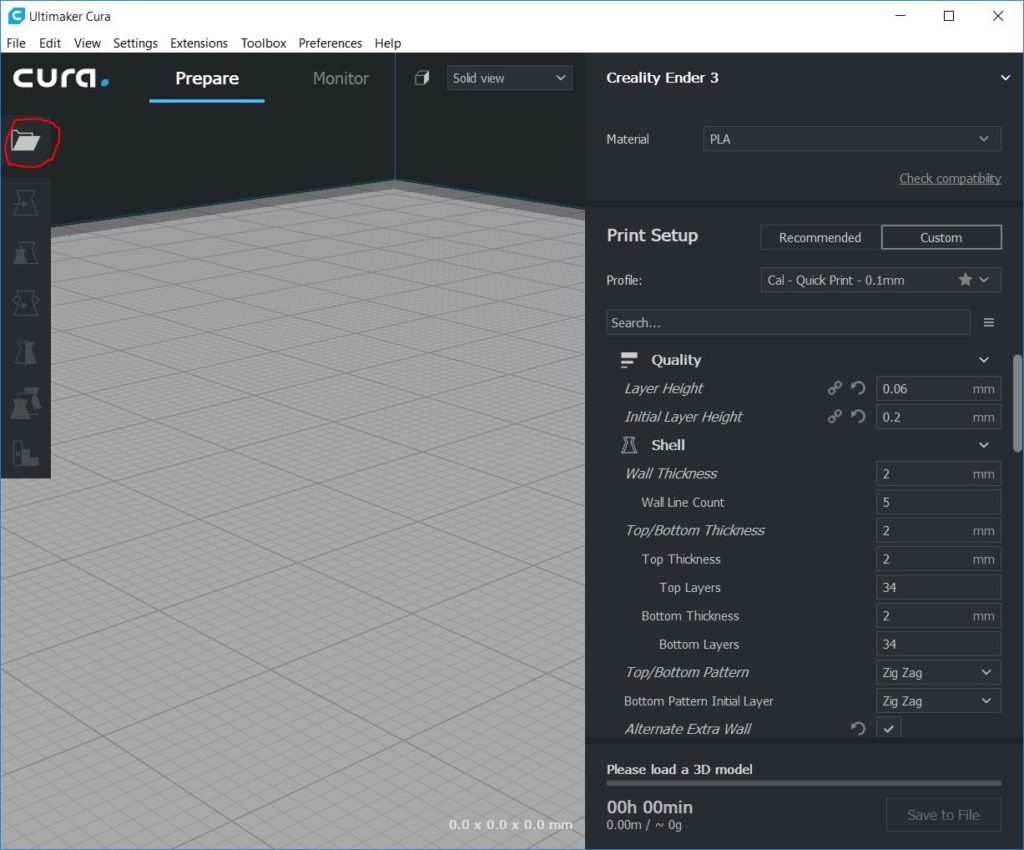The width and height of the screenshot is (1024, 850).
Task: Switch Print Setup to Recommended mode
Action: pos(820,238)
